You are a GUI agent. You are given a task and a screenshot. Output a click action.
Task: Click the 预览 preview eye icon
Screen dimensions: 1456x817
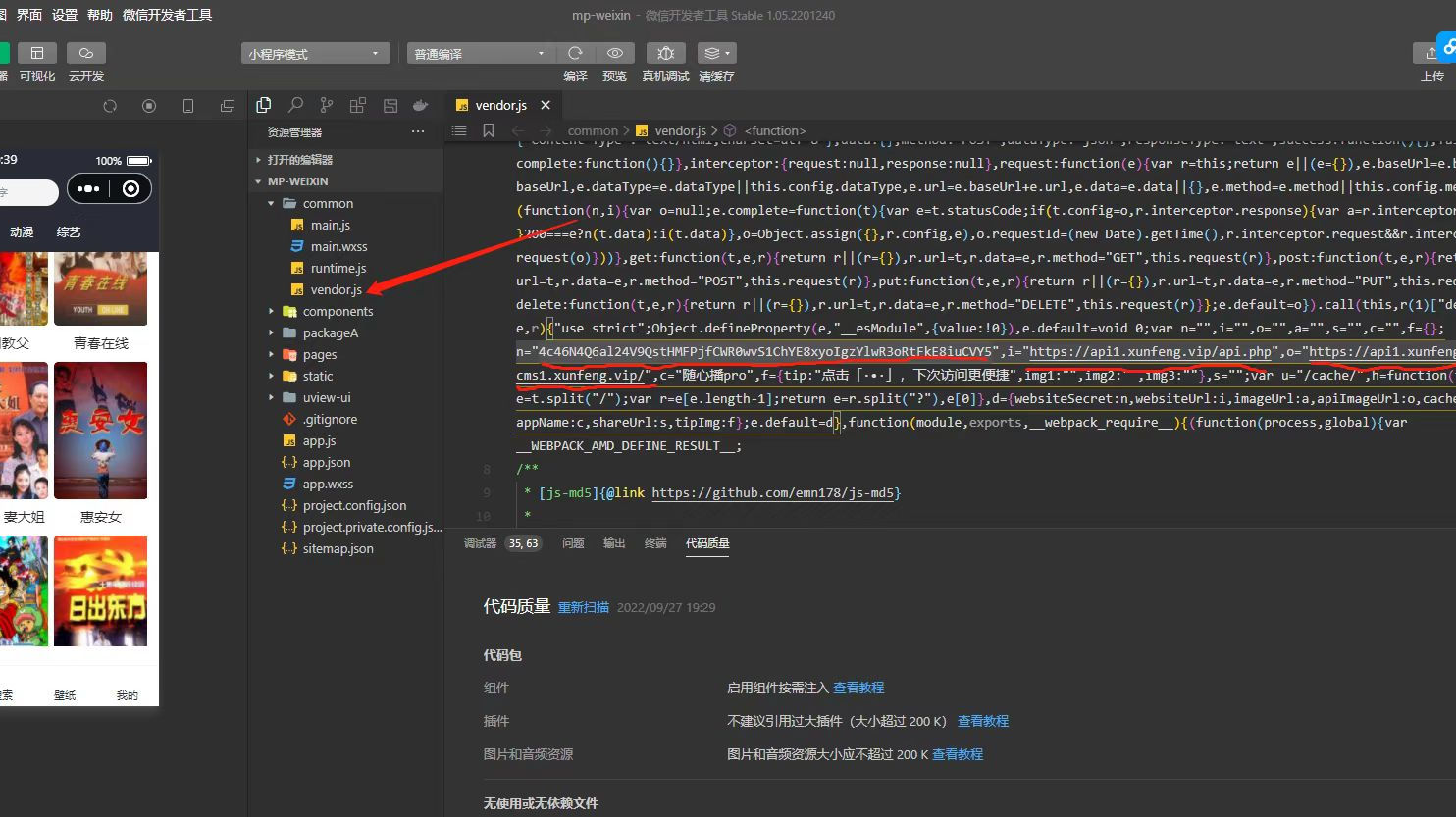pos(615,53)
